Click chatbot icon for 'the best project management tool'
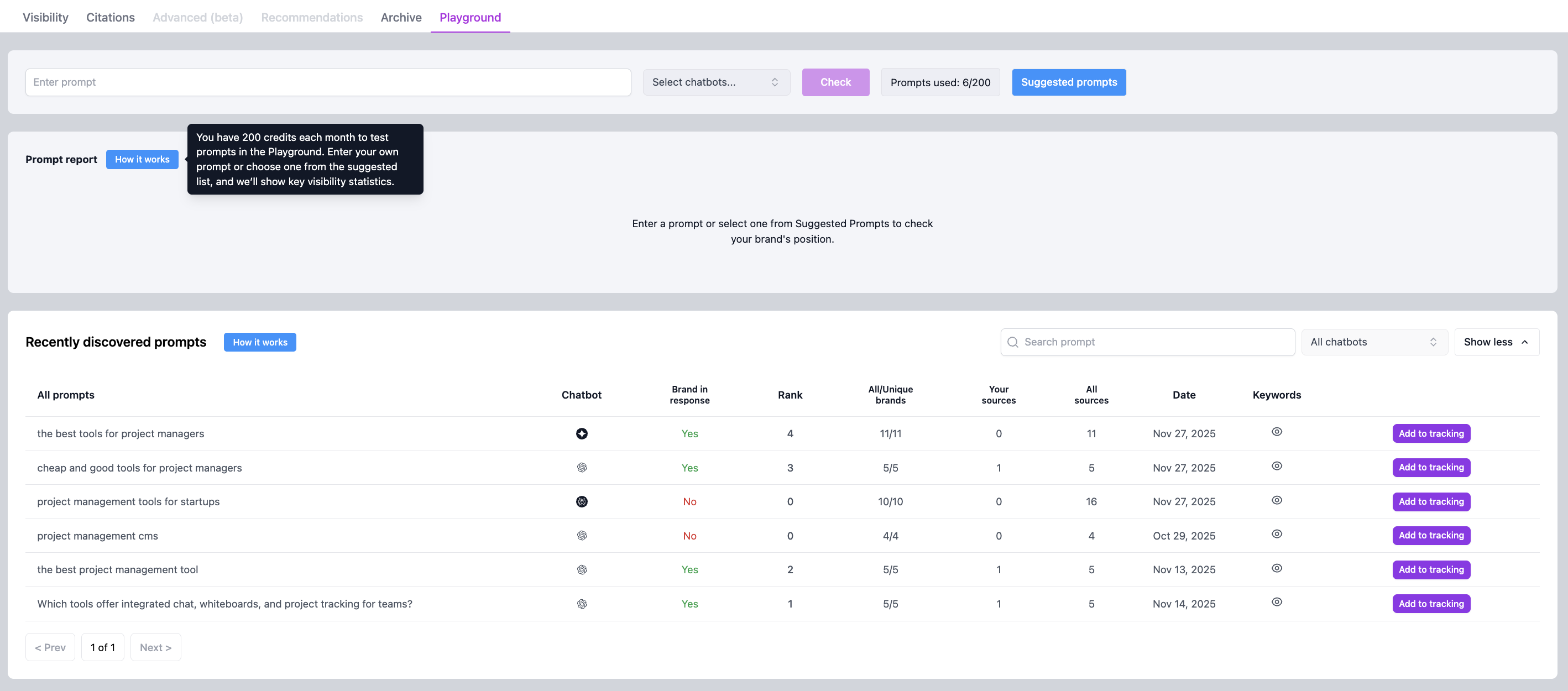 (581, 570)
